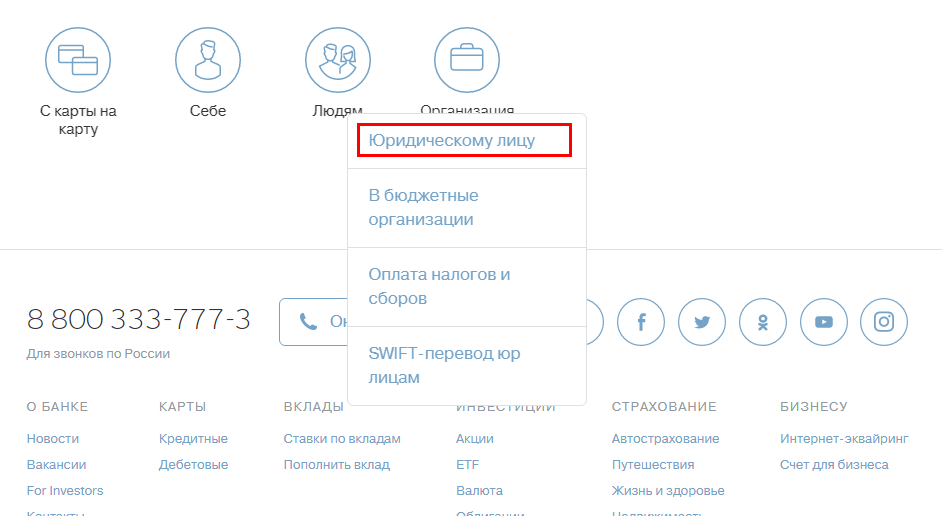Select 'SWIFT-перевод юр лицам' entry
Screen dimensions: 942x516
(467, 365)
